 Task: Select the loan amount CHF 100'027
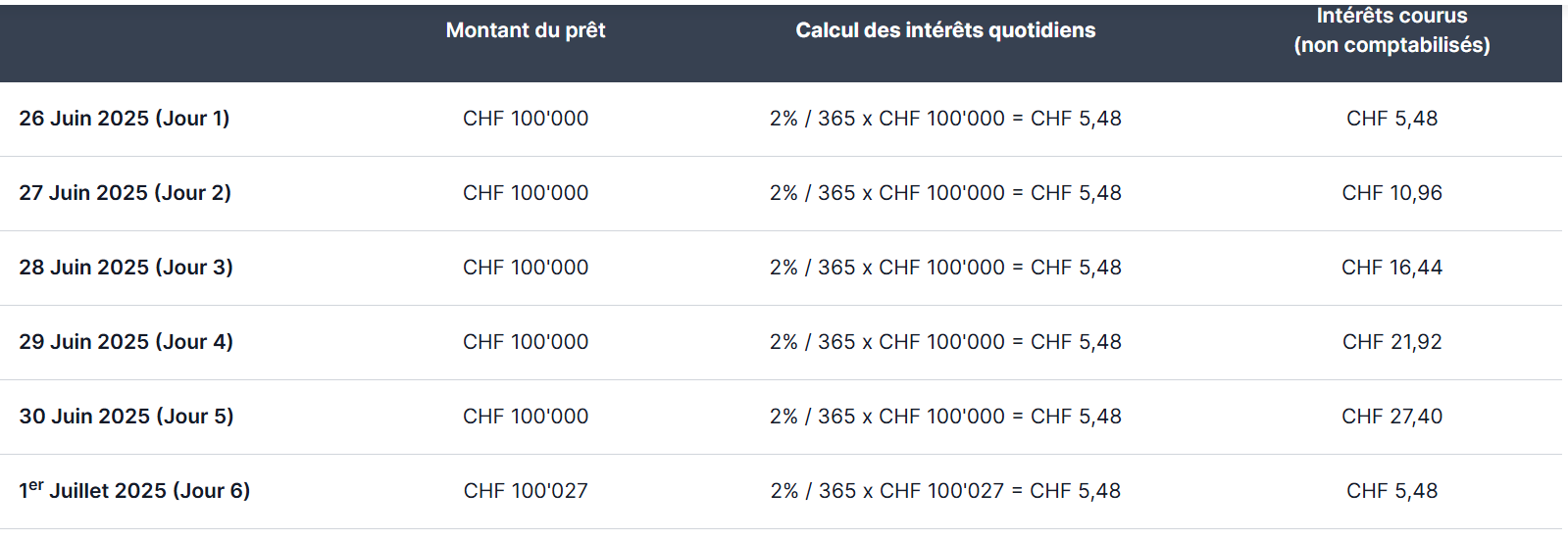[526, 491]
